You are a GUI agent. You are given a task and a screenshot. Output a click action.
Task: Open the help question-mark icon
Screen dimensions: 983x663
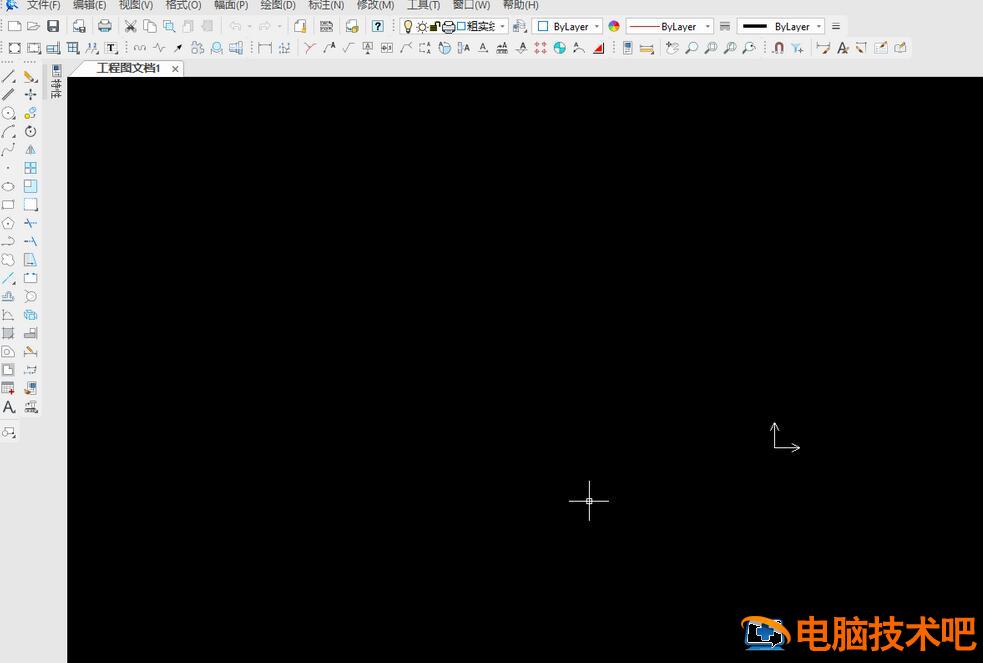377,26
